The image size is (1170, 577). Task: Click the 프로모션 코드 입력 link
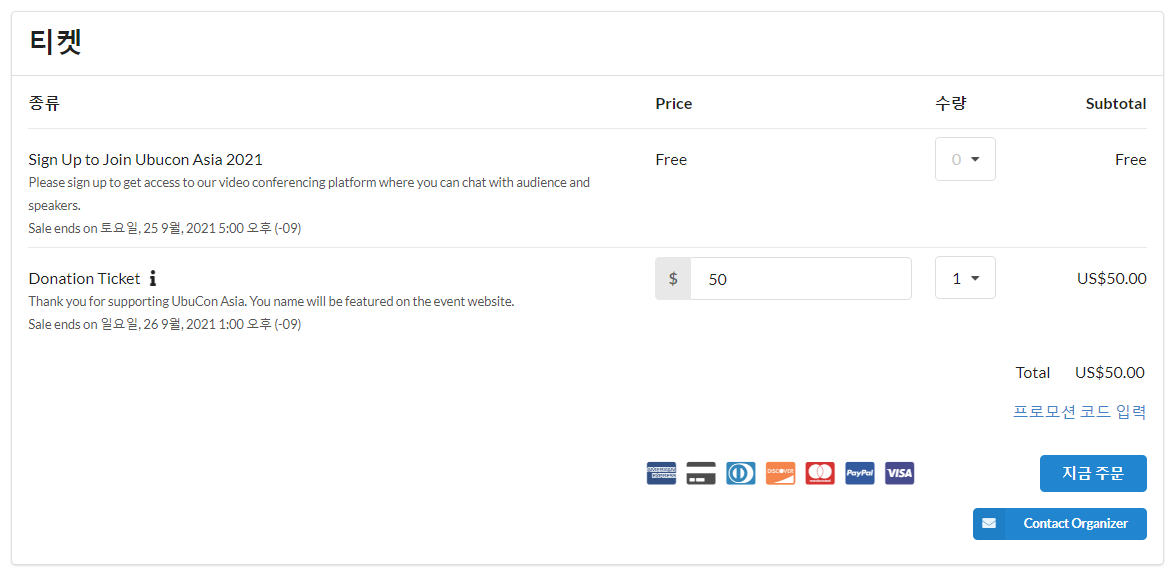click(1079, 412)
